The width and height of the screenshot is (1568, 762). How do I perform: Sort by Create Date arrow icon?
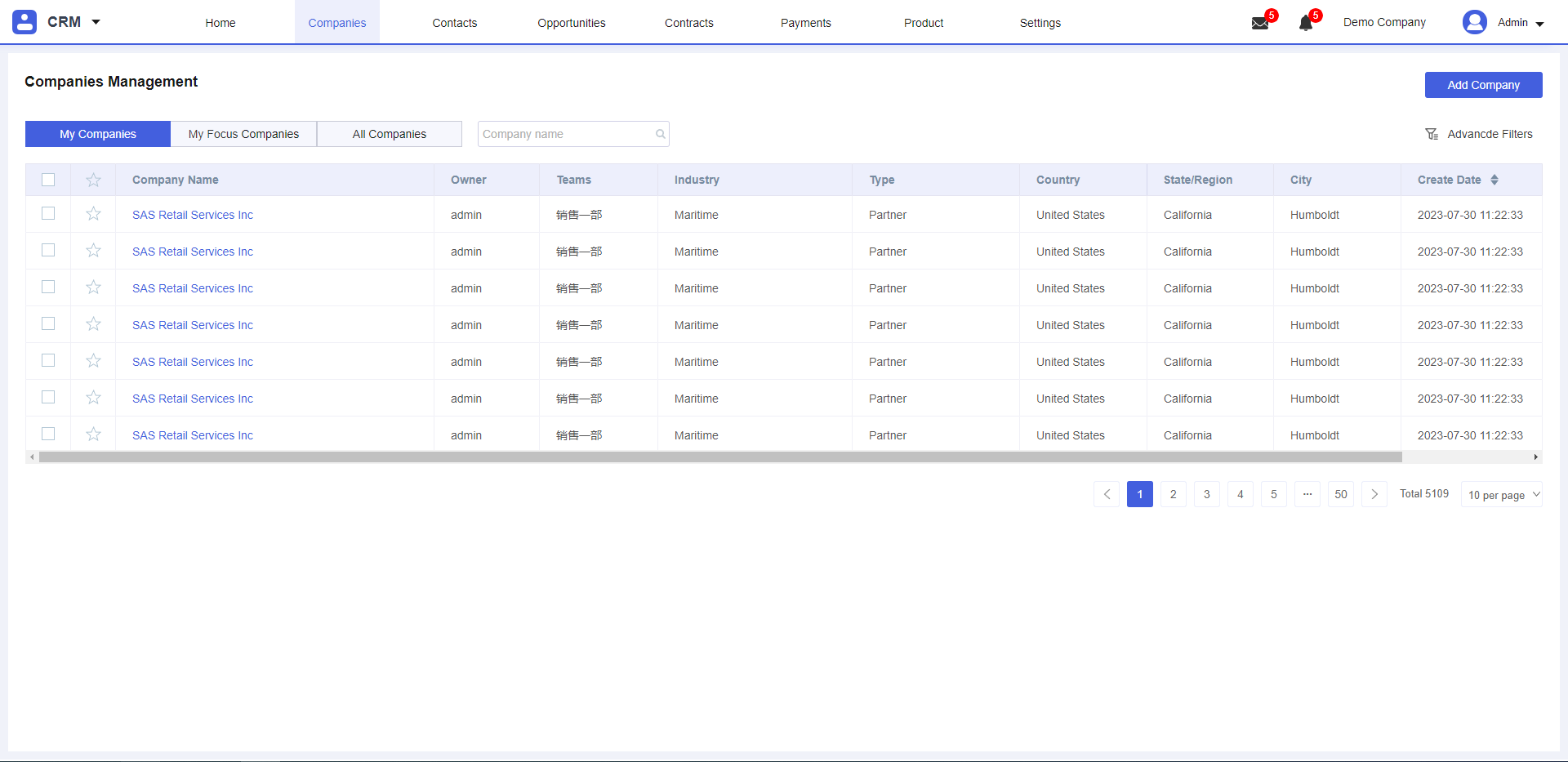pos(1494,180)
